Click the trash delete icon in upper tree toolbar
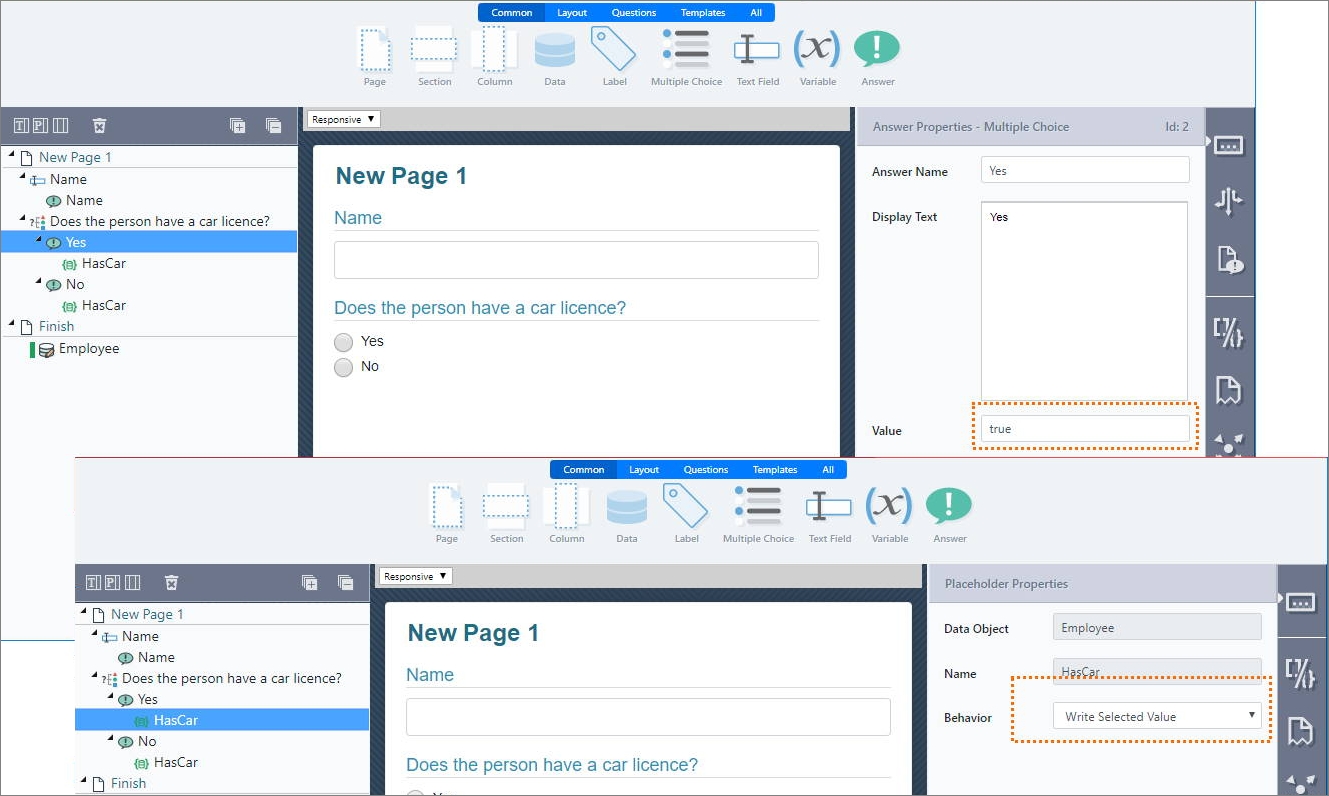Viewport: 1329px width, 796px height. (x=99, y=125)
